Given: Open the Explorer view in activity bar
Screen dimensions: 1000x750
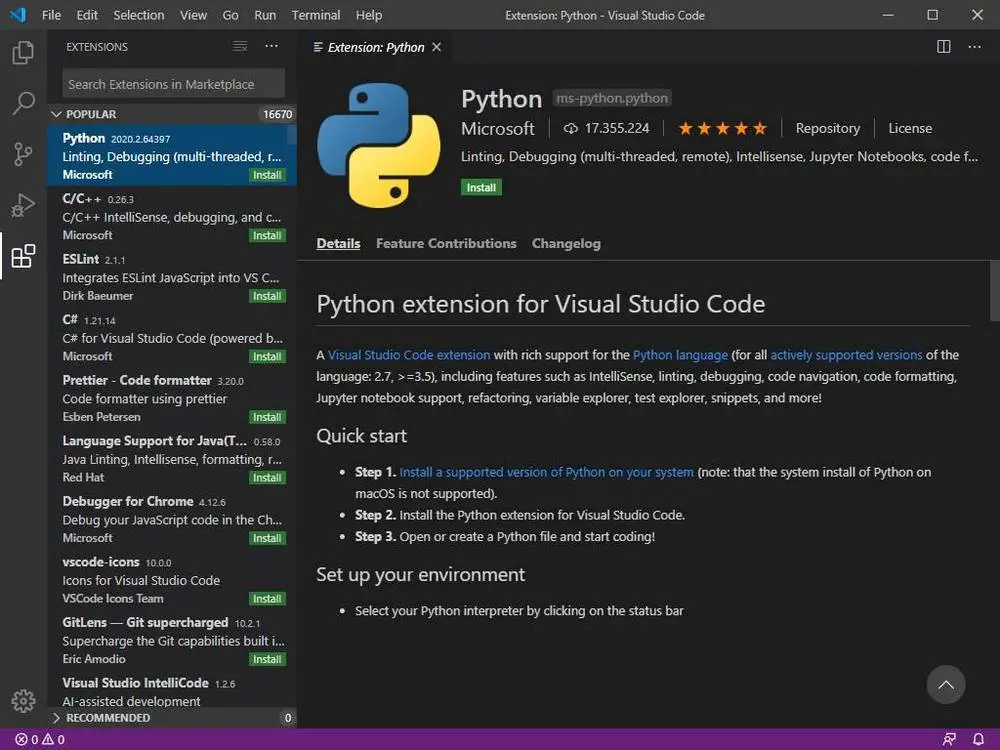Looking at the screenshot, I should click(x=23, y=53).
